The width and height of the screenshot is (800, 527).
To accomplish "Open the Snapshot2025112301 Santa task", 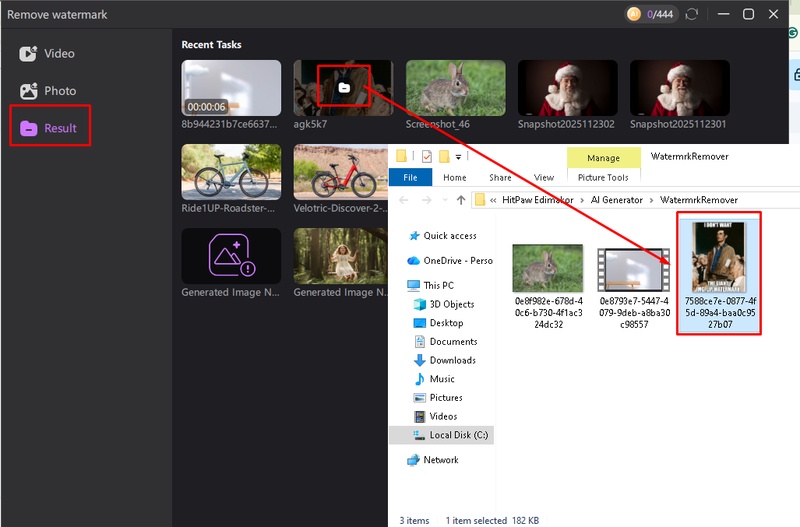I will coord(680,88).
